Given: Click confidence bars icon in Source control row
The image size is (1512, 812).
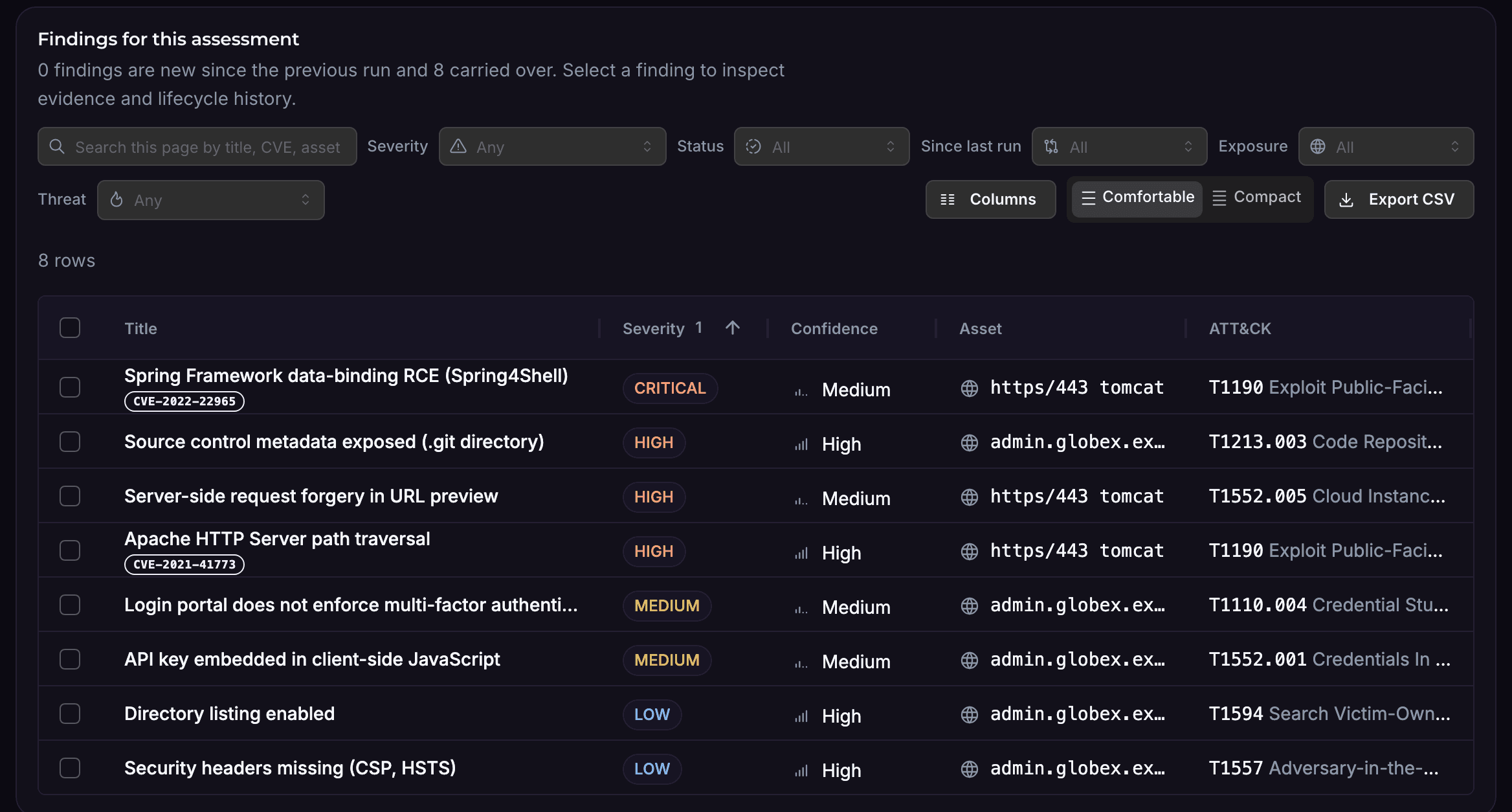Looking at the screenshot, I should coord(801,444).
